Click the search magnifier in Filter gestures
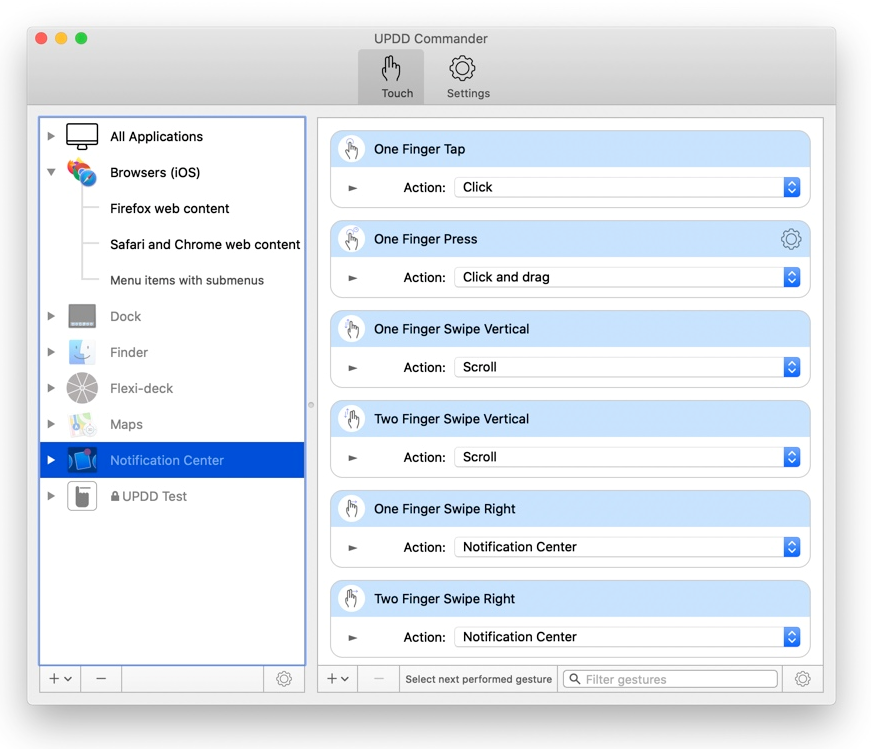This screenshot has height=749, width=871. (x=575, y=679)
